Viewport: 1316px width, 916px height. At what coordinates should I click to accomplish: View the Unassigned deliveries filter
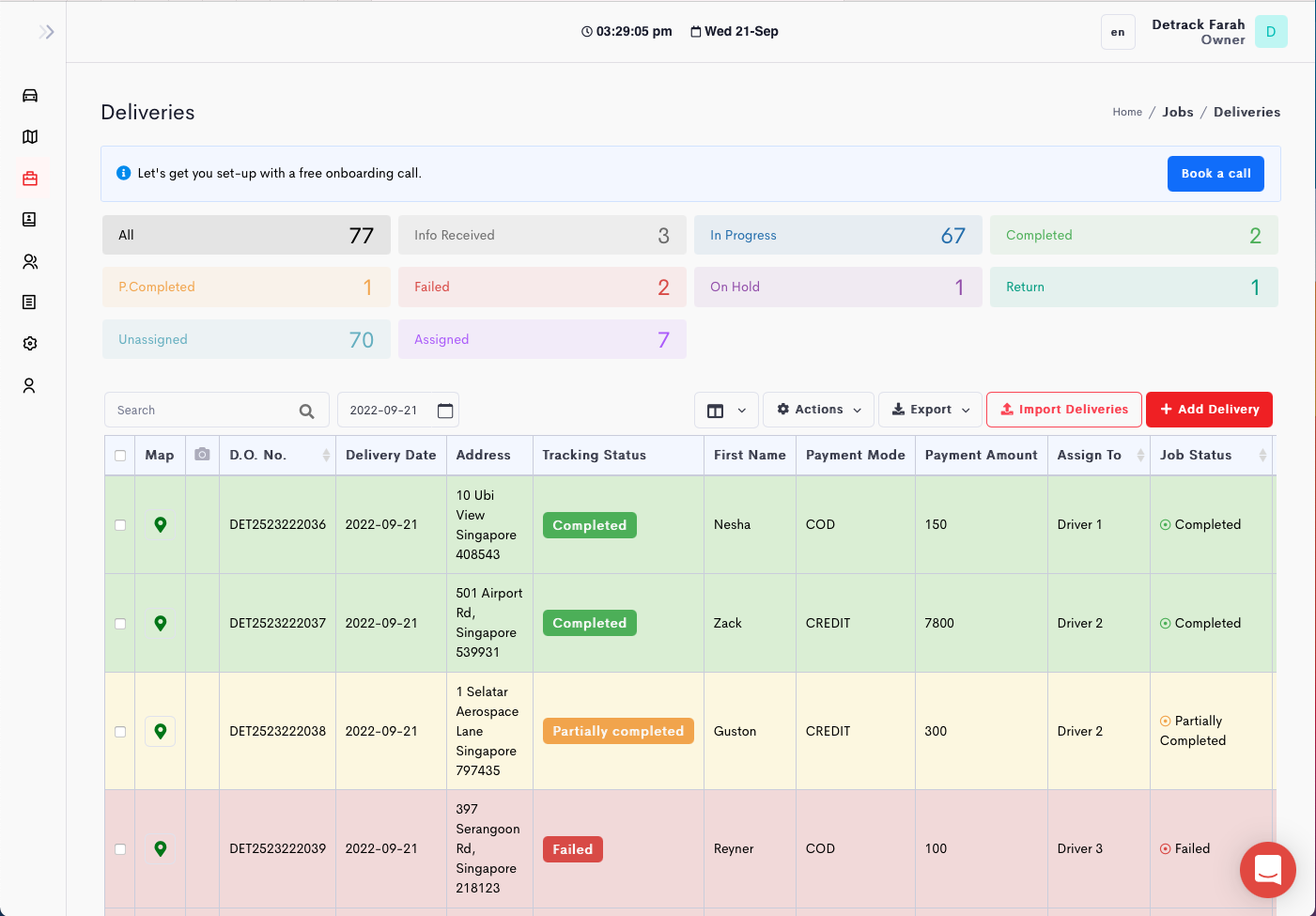point(246,339)
